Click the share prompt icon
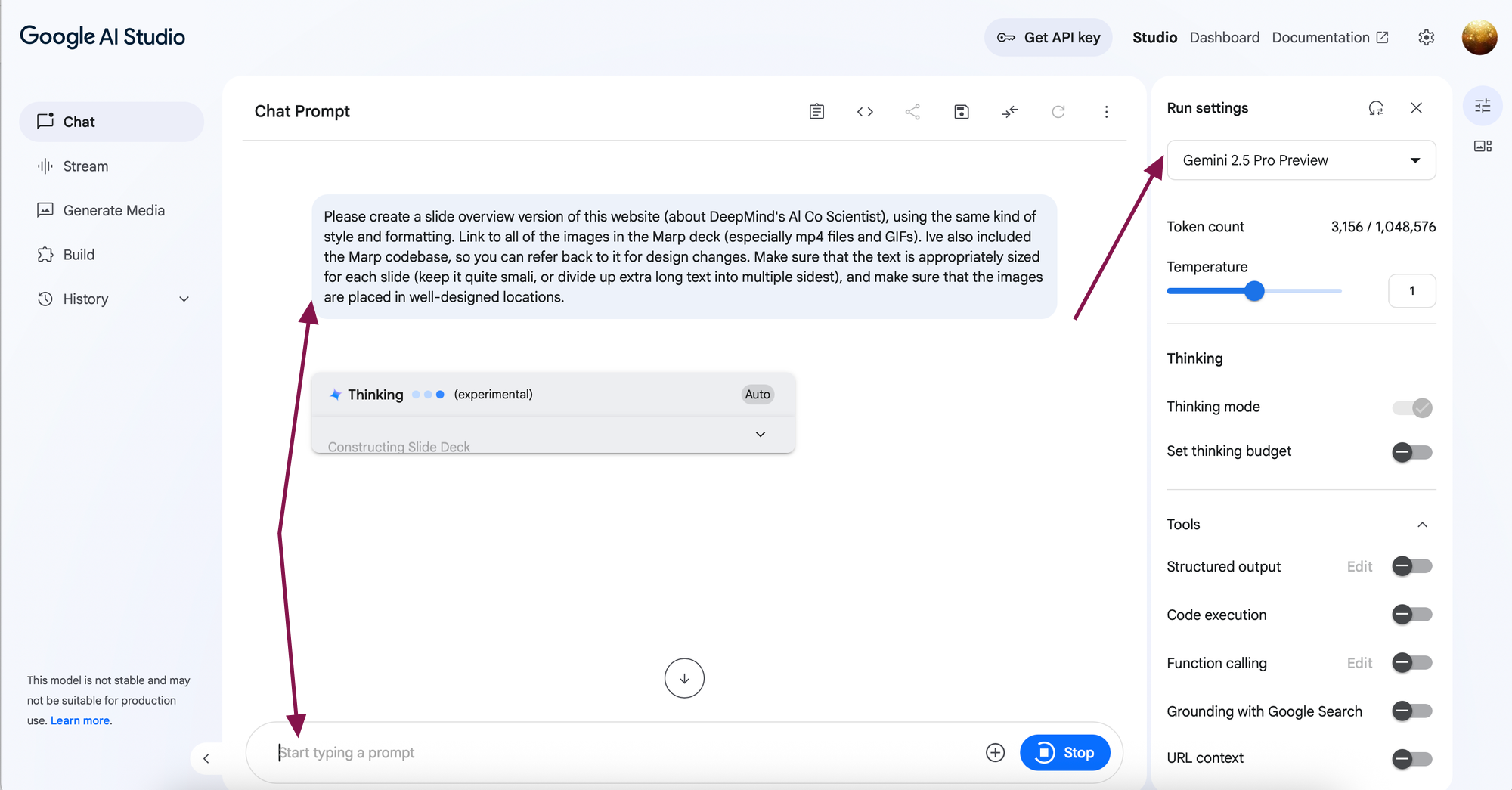 (912, 112)
